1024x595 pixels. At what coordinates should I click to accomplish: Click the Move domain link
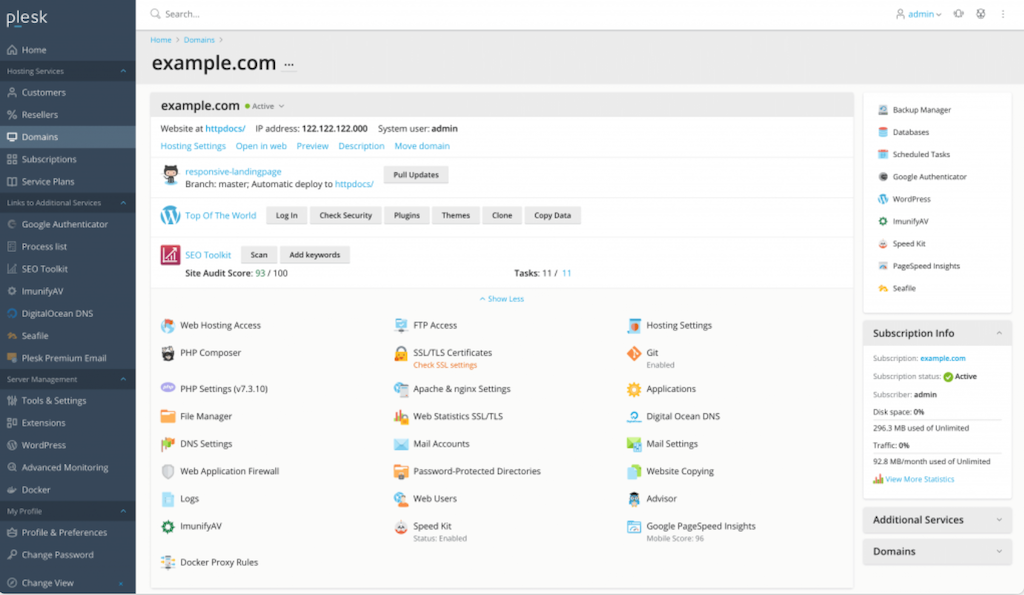tap(422, 146)
